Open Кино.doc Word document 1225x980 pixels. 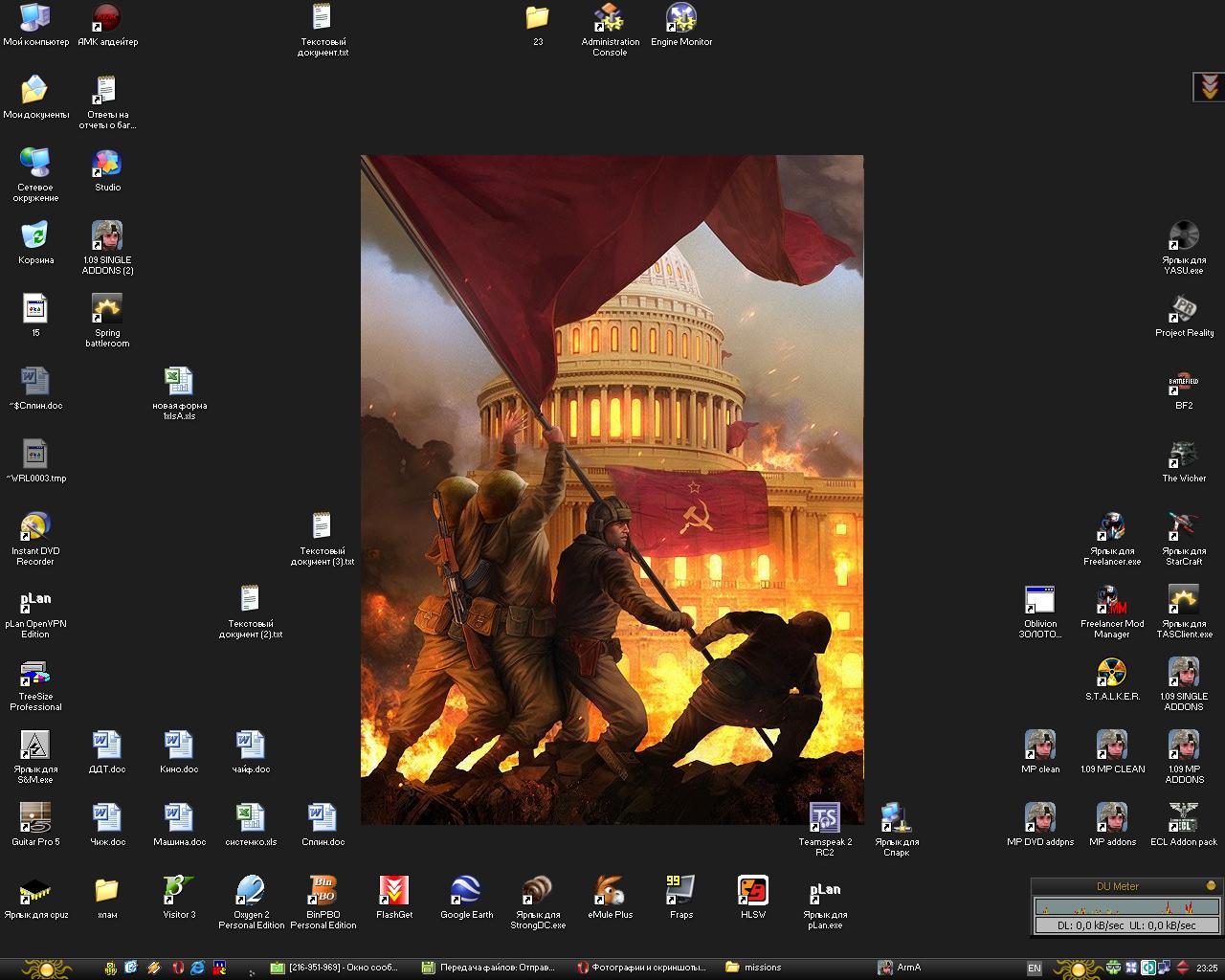(x=179, y=754)
